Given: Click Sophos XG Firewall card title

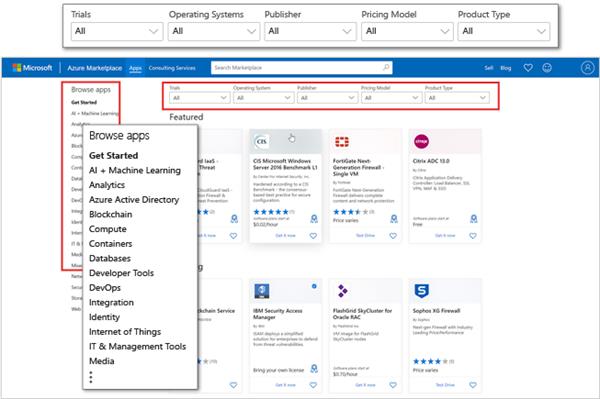Looking at the screenshot, I should [x=436, y=311].
